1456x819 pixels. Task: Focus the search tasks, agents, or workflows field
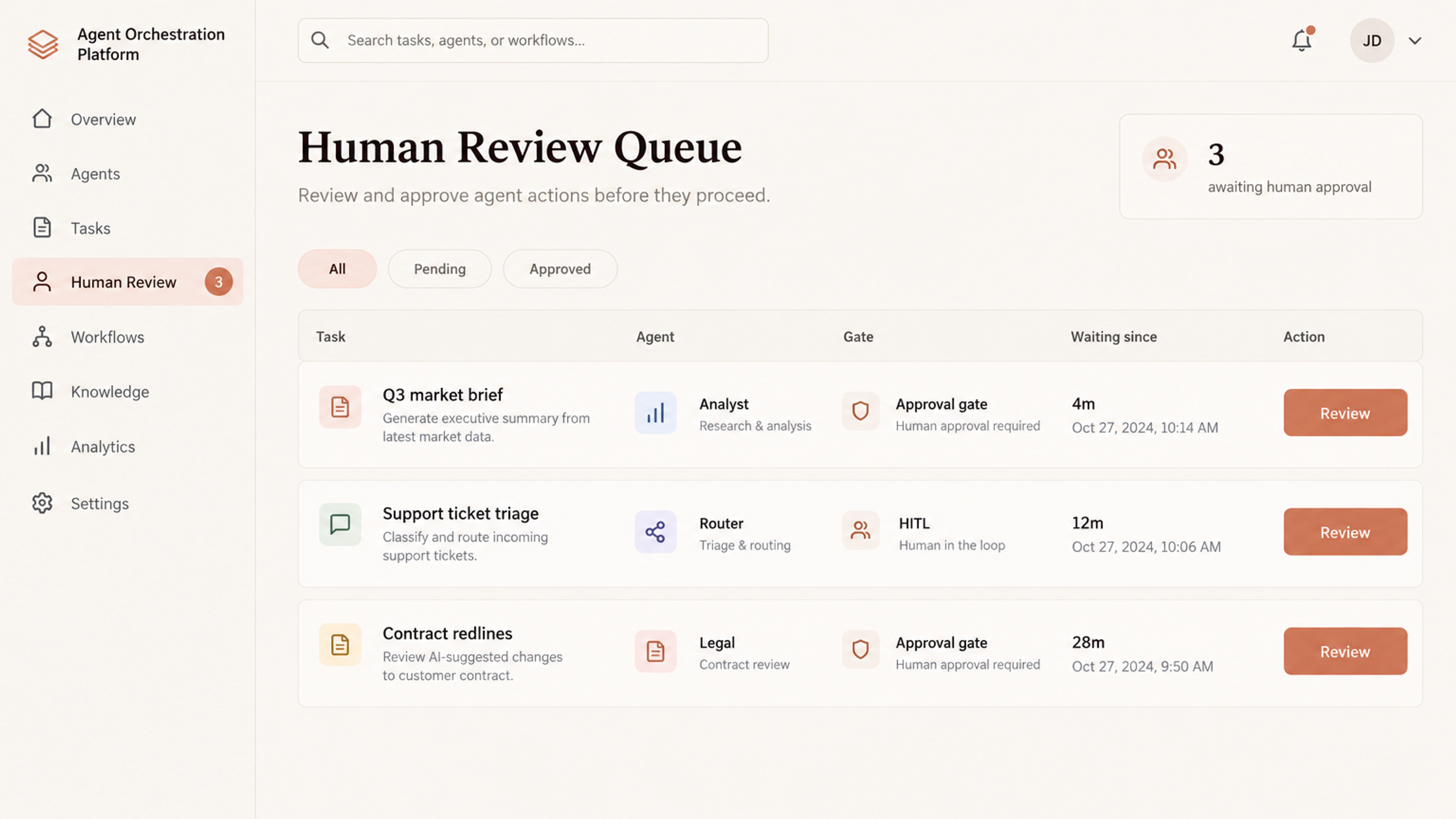[x=533, y=40]
